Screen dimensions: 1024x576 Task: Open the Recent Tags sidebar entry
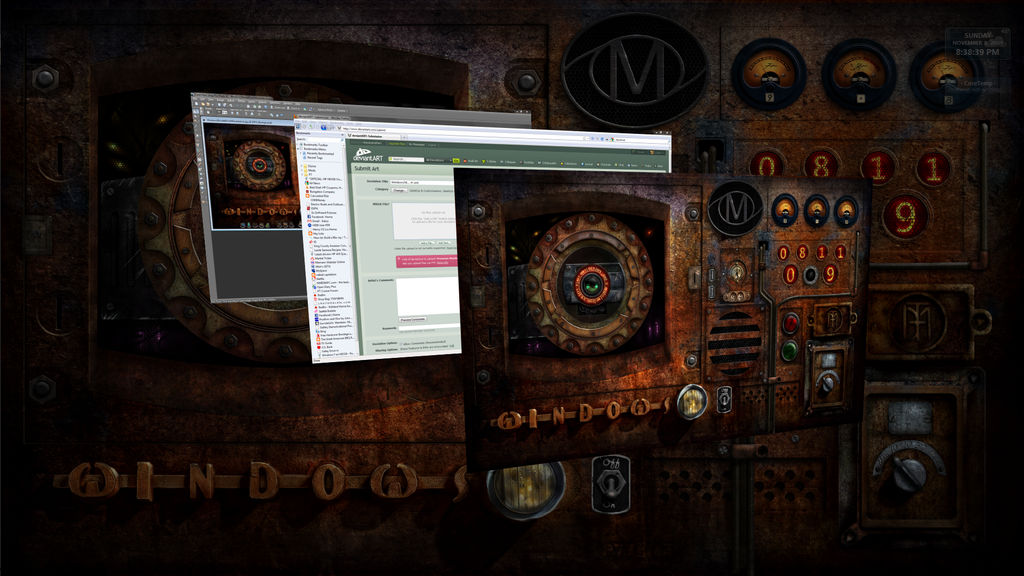313,157
